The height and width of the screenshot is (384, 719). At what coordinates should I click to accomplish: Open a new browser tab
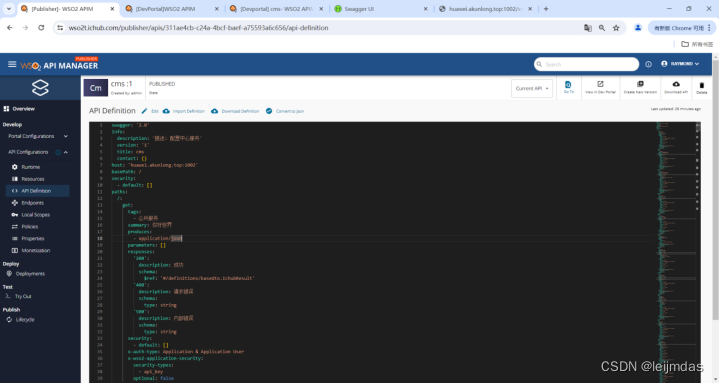[546, 9]
